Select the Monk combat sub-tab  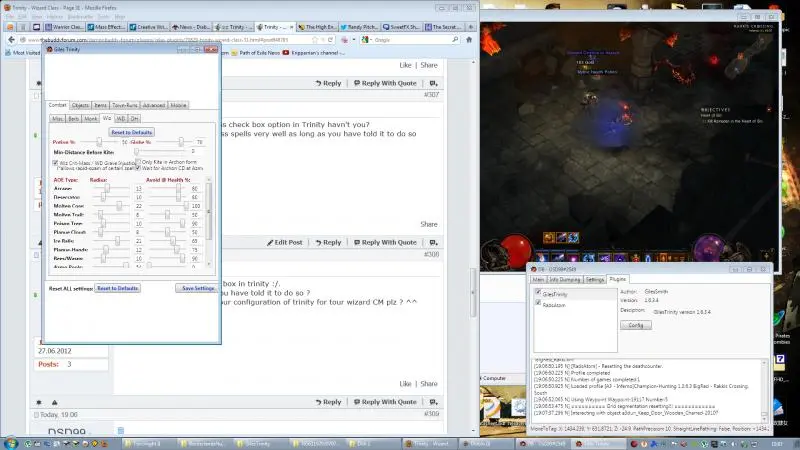(x=90, y=118)
